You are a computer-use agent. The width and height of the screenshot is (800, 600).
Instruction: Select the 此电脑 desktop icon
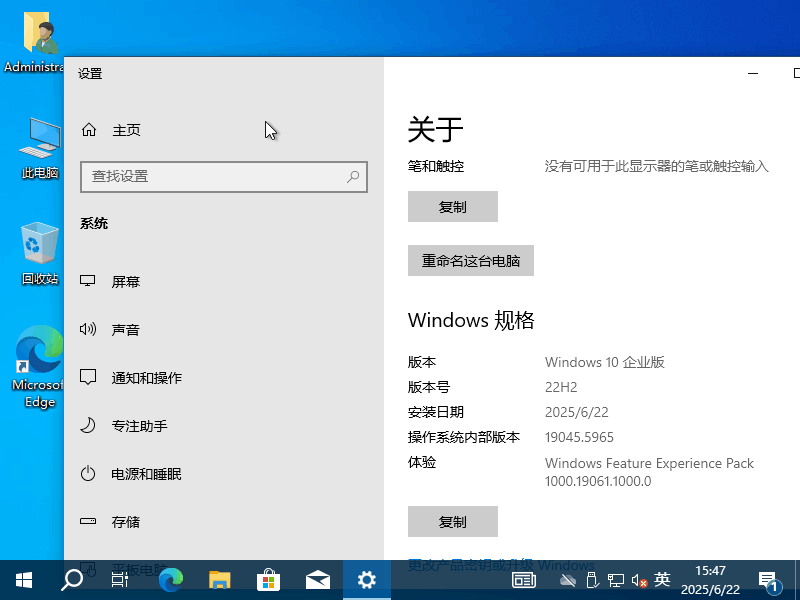coord(40,148)
